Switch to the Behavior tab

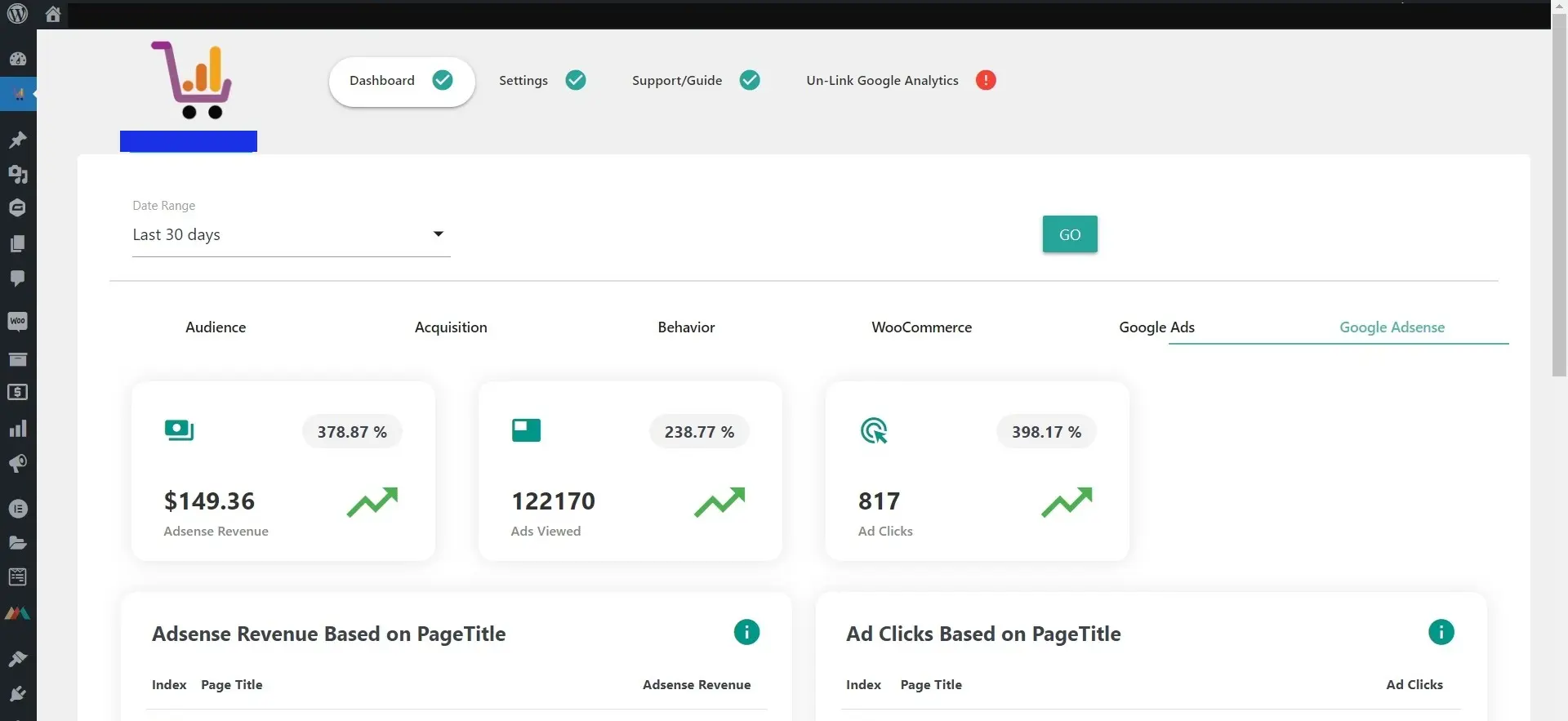[x=686, y=327]
